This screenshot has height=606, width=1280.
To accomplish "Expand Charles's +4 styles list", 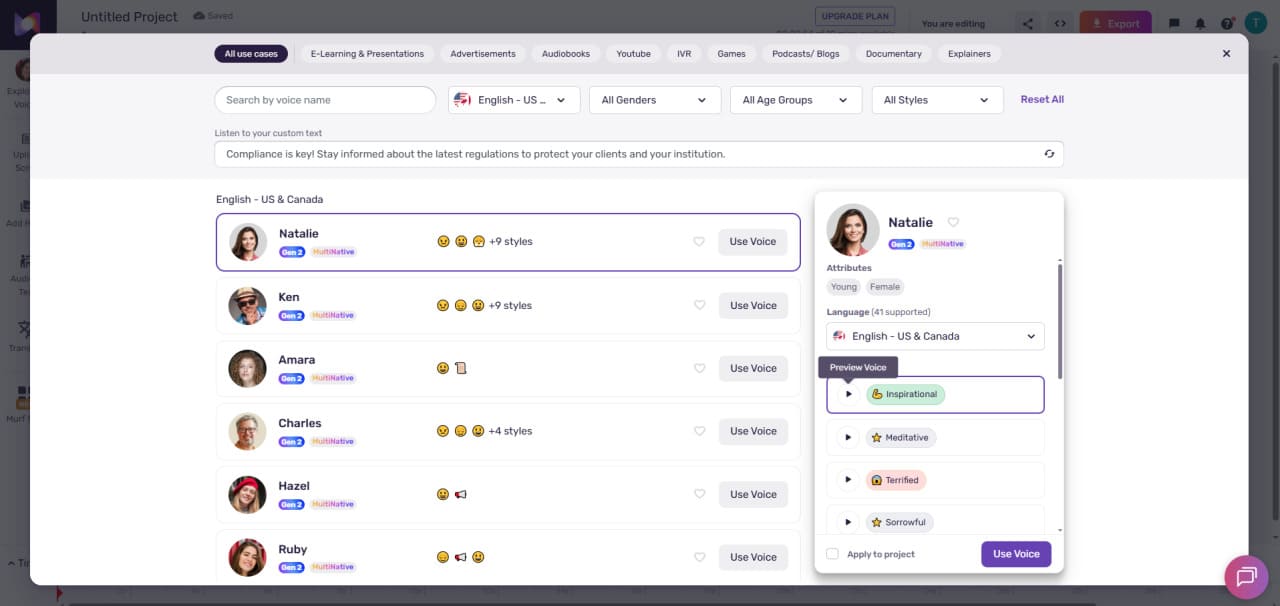I will 510,431.
